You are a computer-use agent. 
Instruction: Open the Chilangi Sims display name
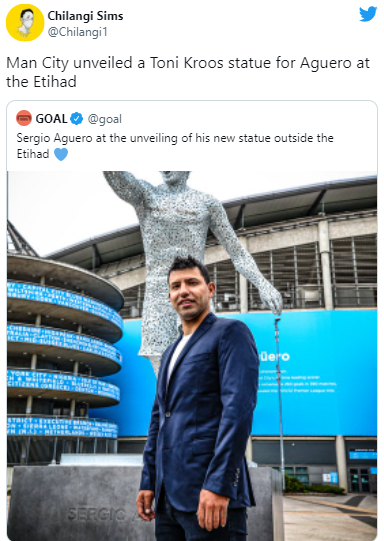(x=85, y=16)
